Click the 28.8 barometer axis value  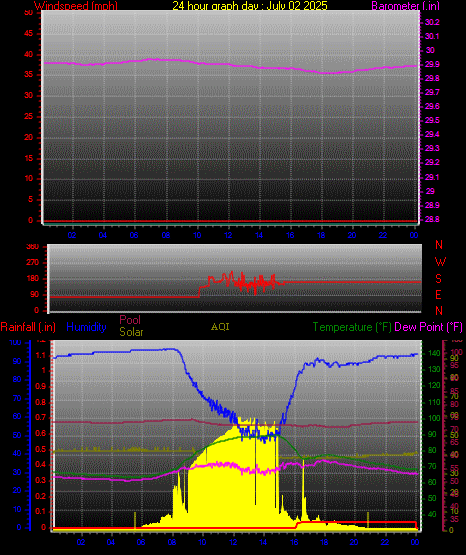click(432, 219)
